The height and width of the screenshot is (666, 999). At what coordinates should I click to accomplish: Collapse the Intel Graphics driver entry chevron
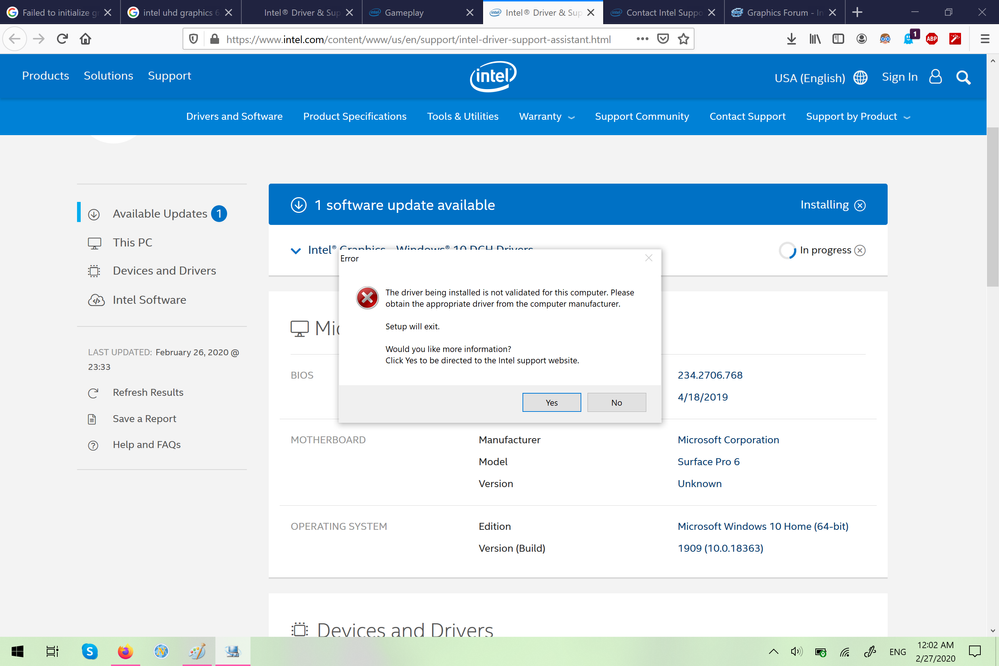click(x=296, y=250)
